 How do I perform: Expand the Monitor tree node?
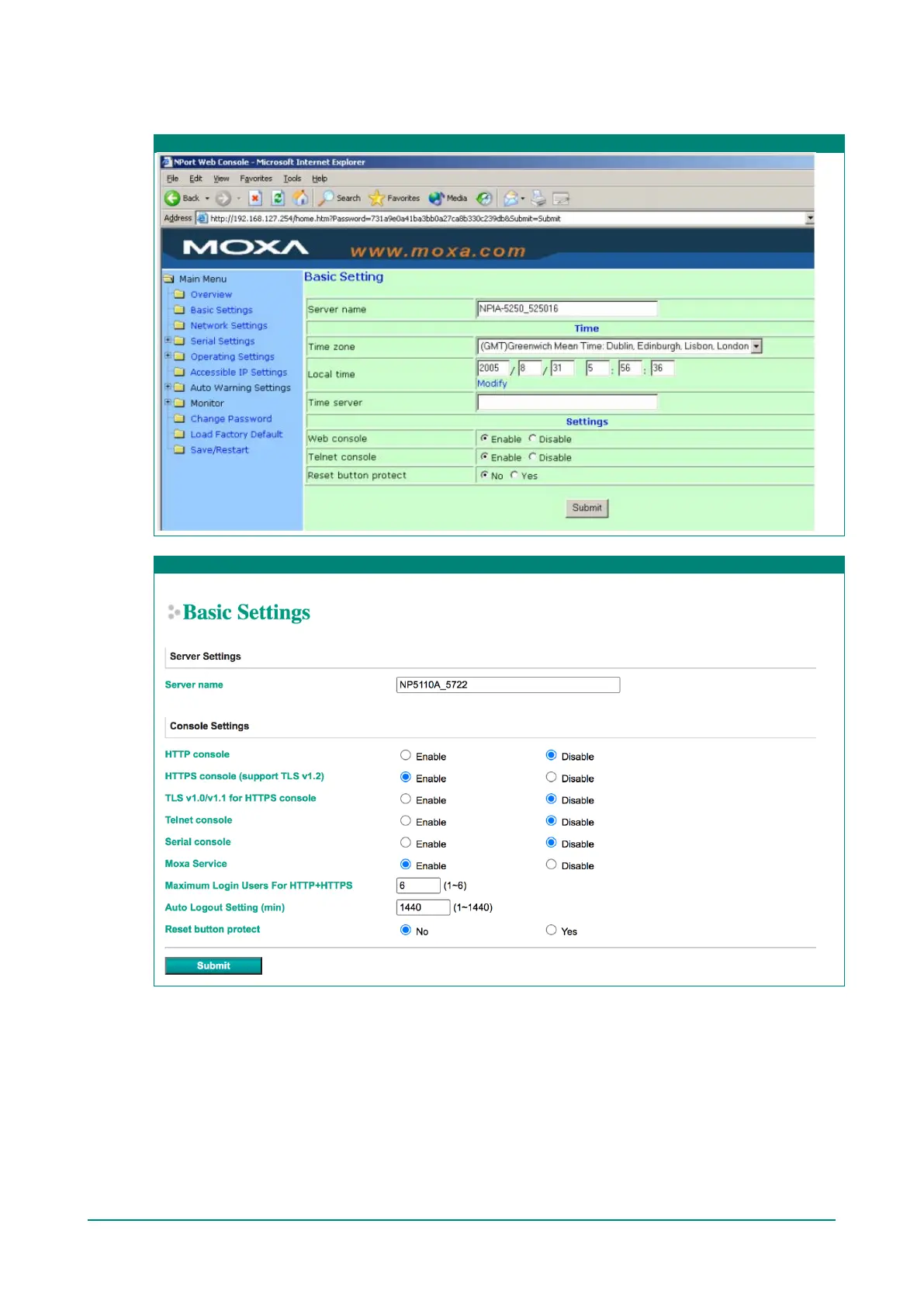click(168, 402)
